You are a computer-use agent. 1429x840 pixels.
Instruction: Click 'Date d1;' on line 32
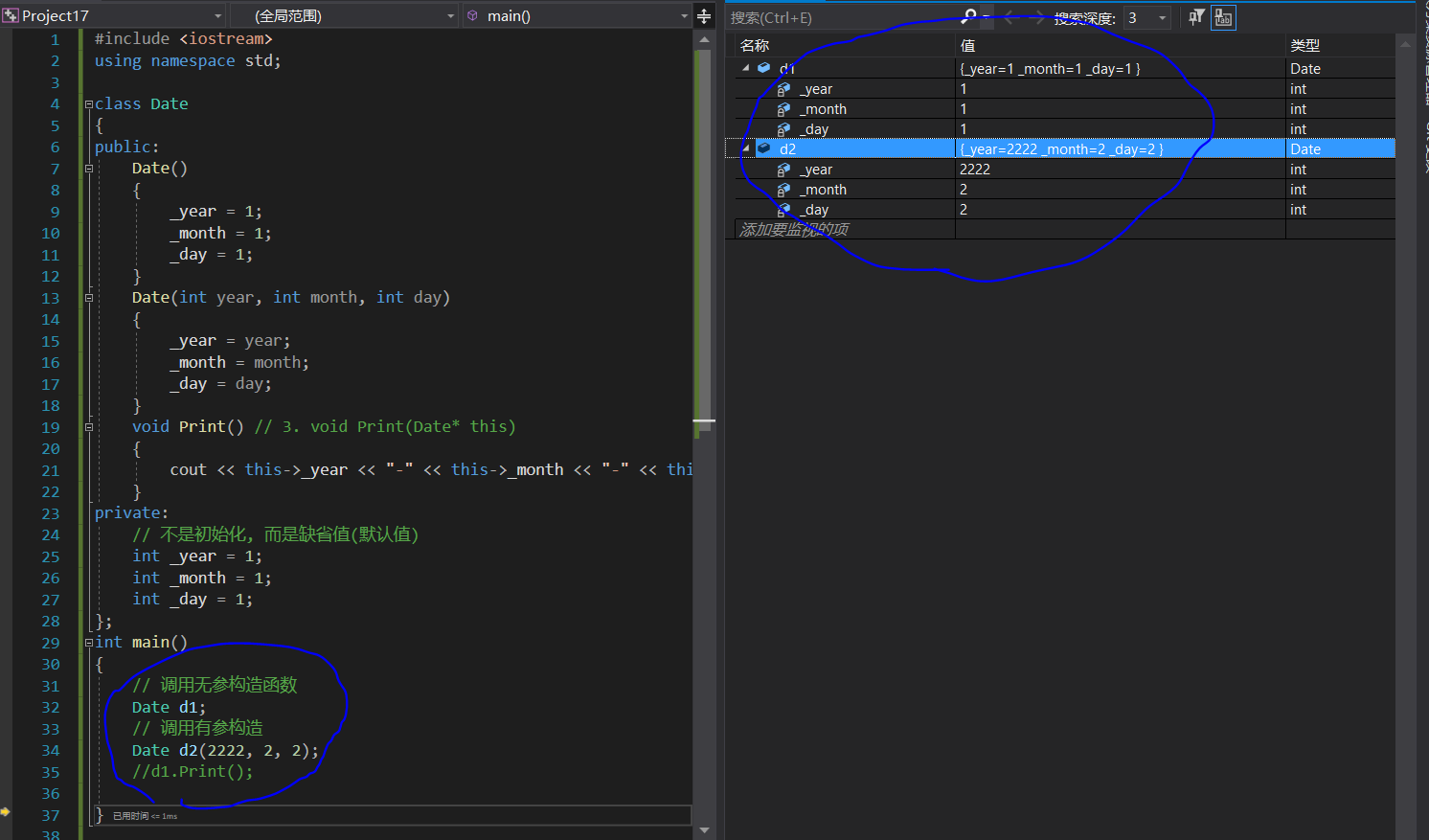170,708
